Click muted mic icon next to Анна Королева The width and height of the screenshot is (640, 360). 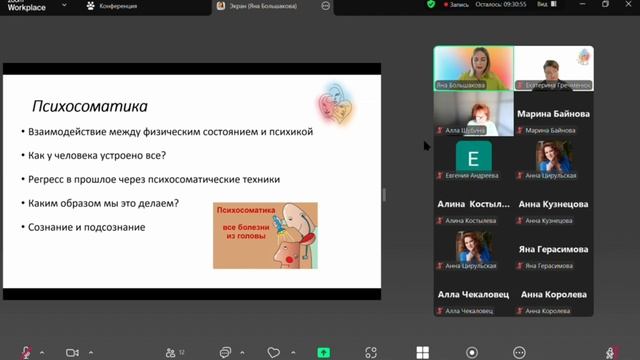[520, 311]
